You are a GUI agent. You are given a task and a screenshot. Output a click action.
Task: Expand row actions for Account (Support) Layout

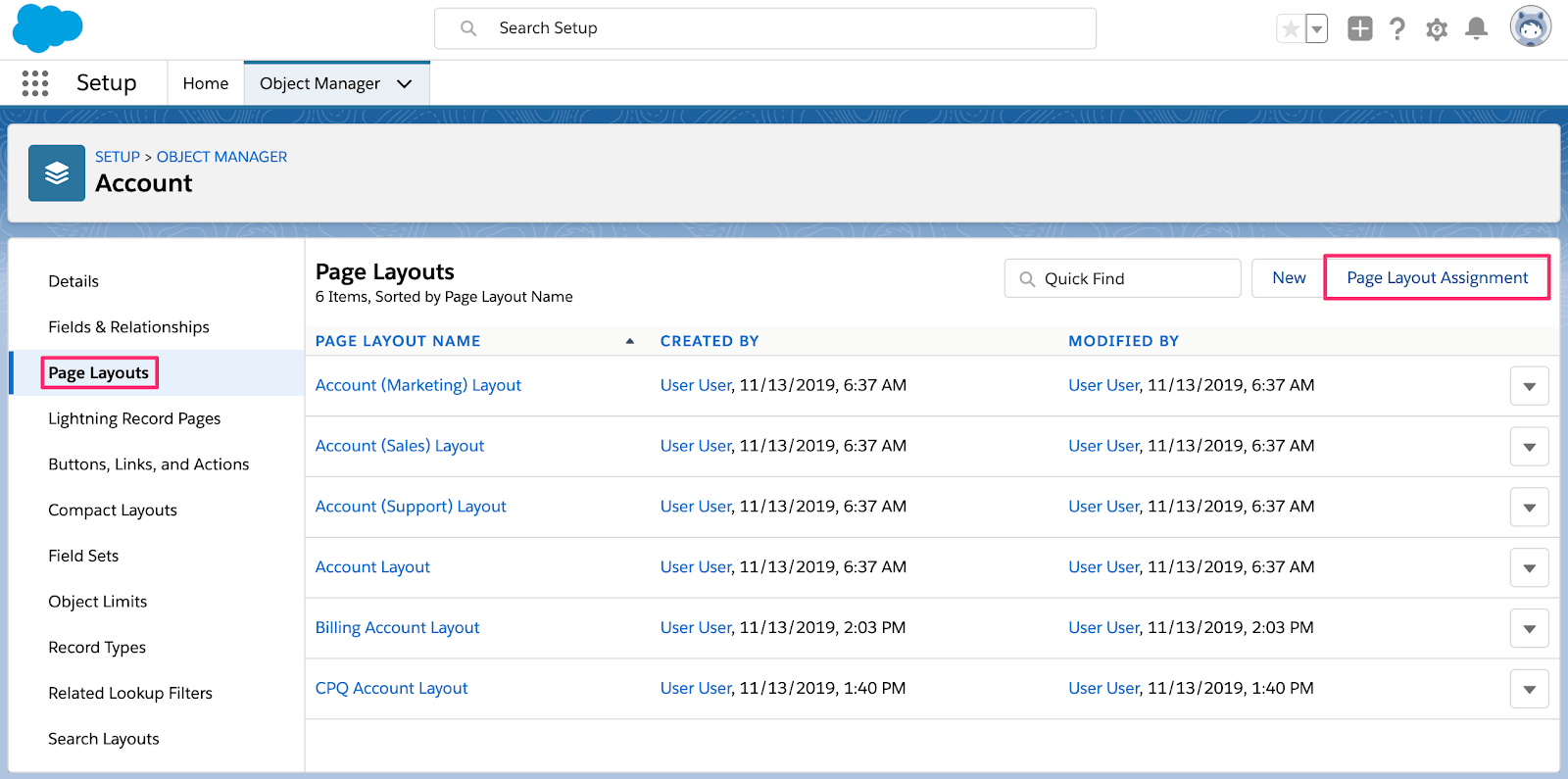click(x=1529, y=508)
